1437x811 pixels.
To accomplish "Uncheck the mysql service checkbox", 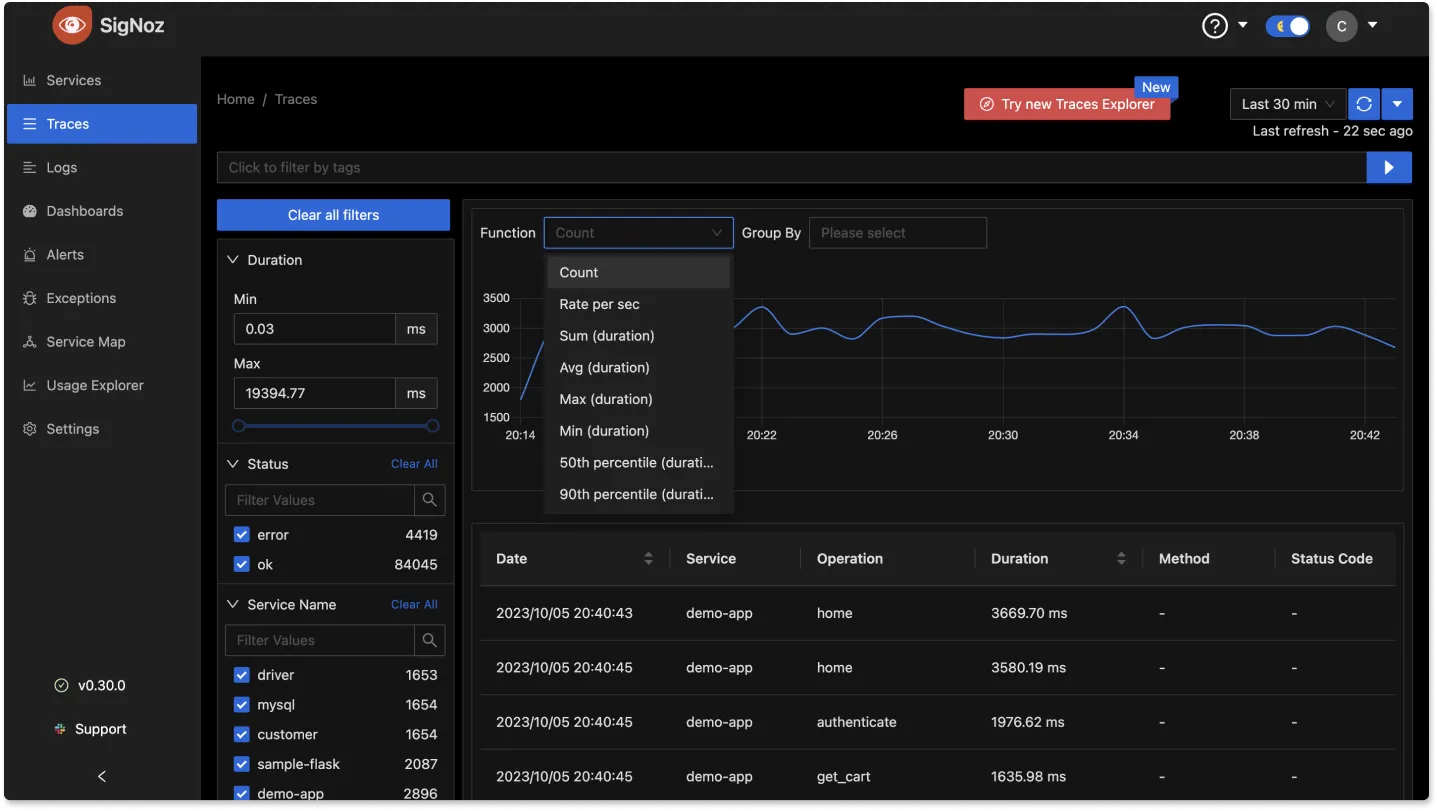I will pyautogui.click(x=241, y=705).
